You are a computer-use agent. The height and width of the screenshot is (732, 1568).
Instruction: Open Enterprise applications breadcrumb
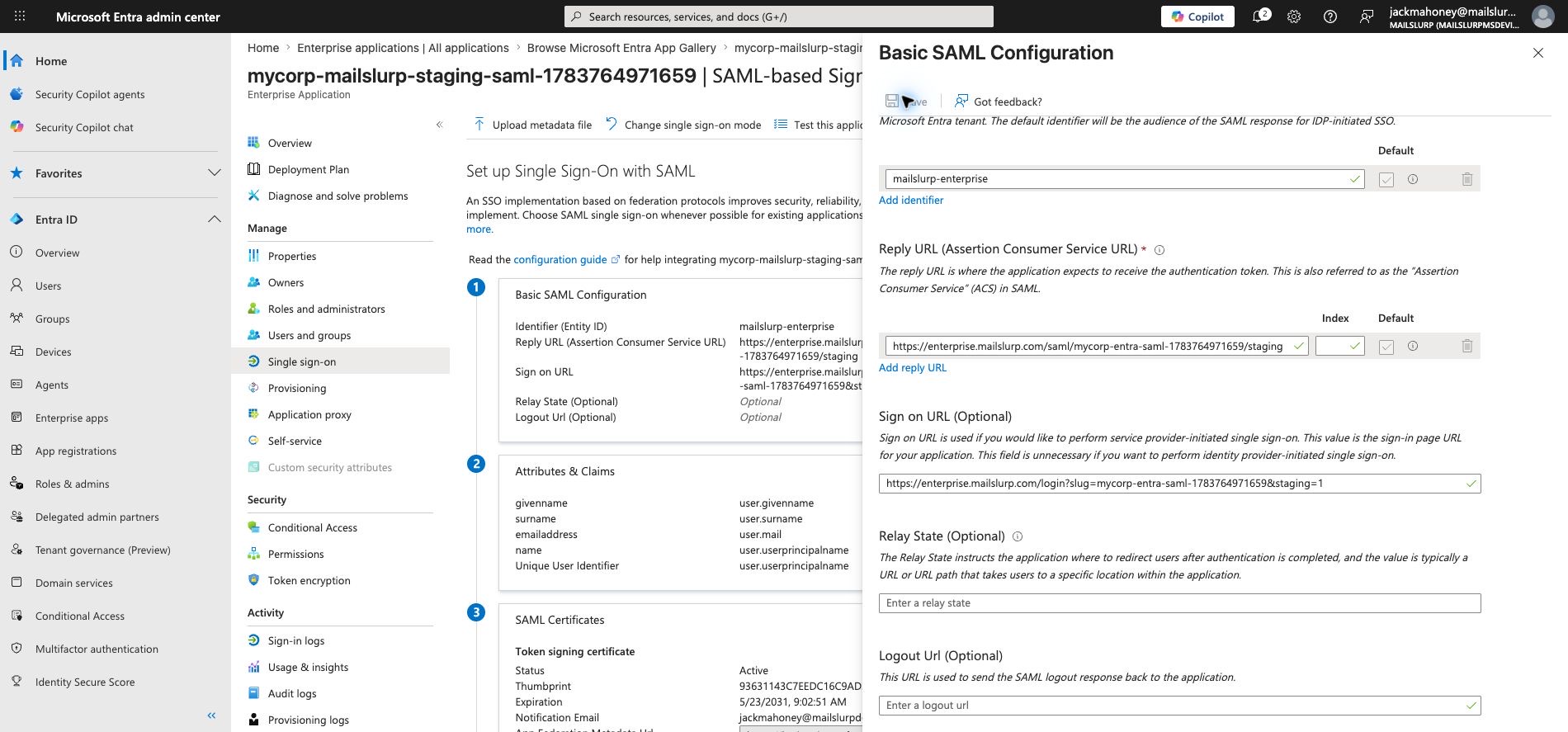point(403,48)
